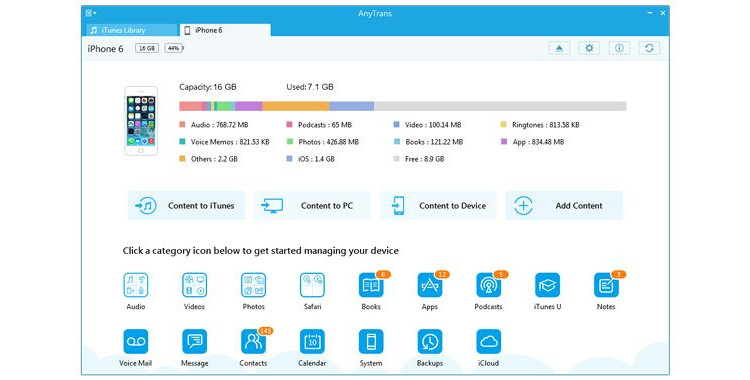
Task: Click the 145 badge on Contacts
Action: pyautogui.click(x=265, y=331)
